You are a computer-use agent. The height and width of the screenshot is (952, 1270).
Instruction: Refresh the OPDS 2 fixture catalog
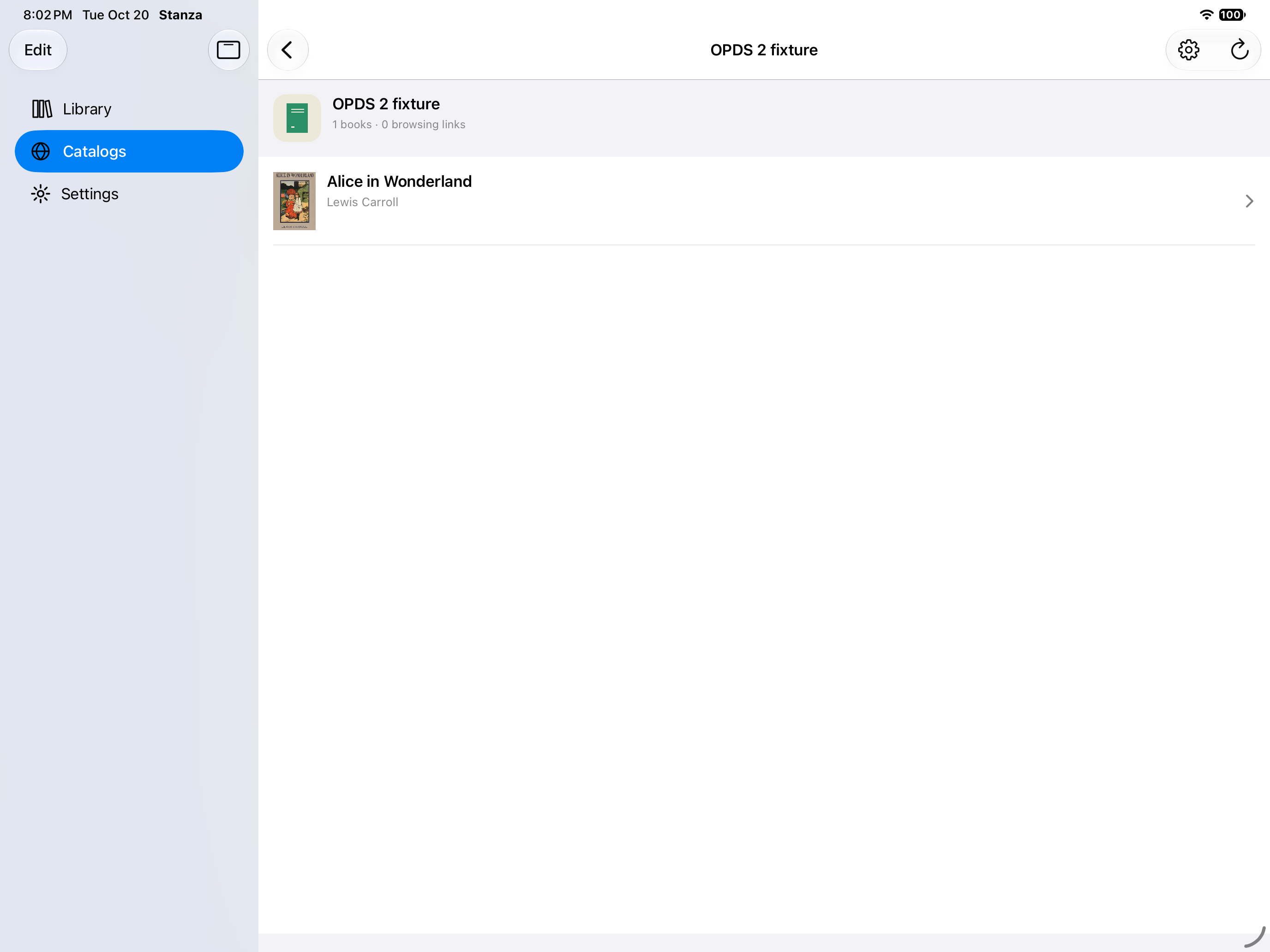coord(1240,50)
